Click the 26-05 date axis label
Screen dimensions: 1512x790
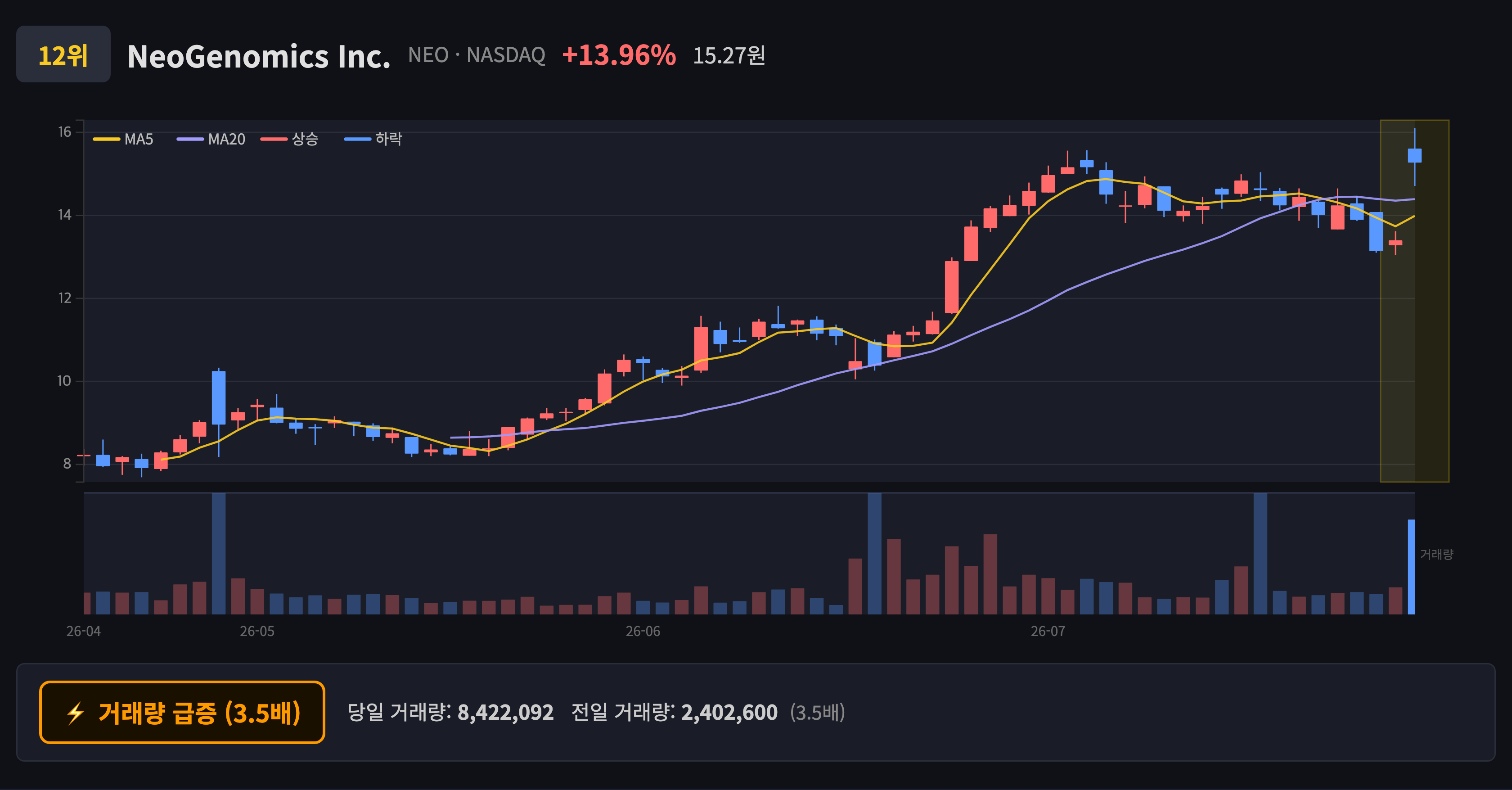257,632
